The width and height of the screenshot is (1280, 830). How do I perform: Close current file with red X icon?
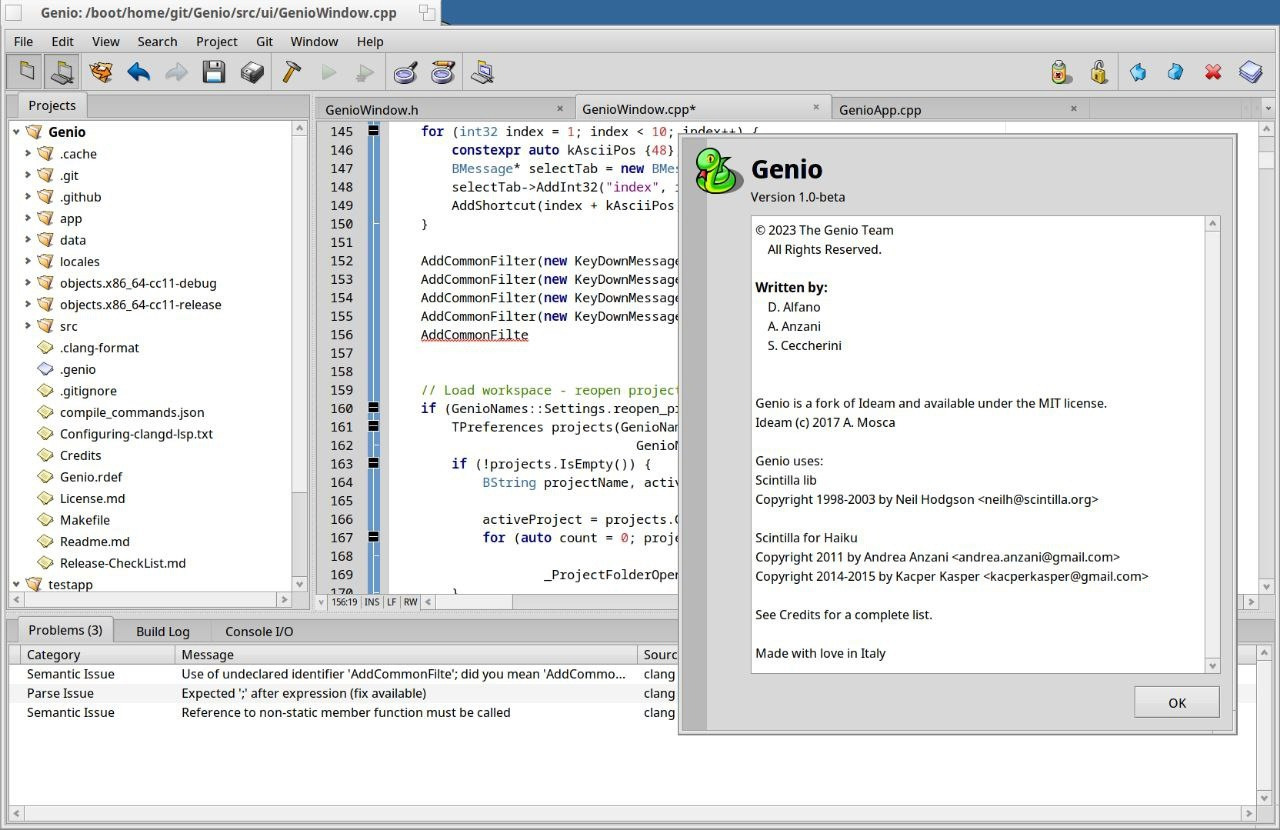pyautogui.click(x=1213, y=72)
